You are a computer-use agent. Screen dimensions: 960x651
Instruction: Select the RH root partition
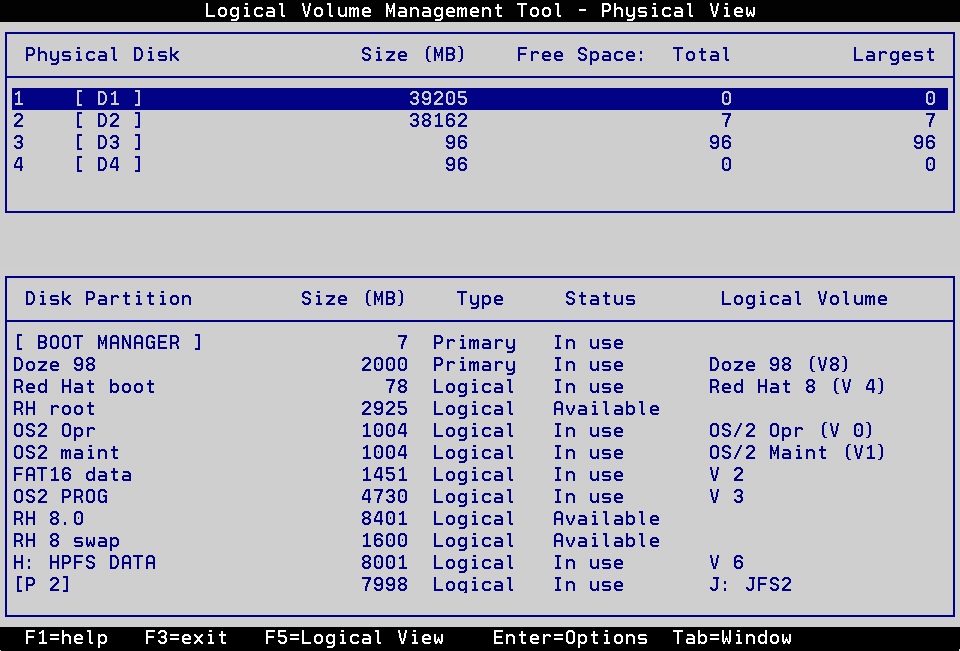54,408
